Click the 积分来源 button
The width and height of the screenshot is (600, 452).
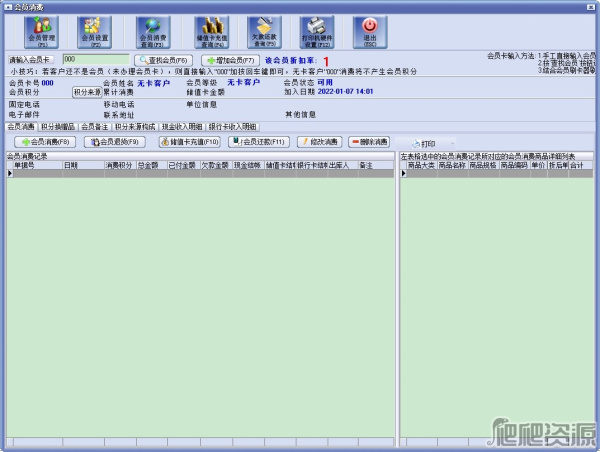[x=87, y=92]
